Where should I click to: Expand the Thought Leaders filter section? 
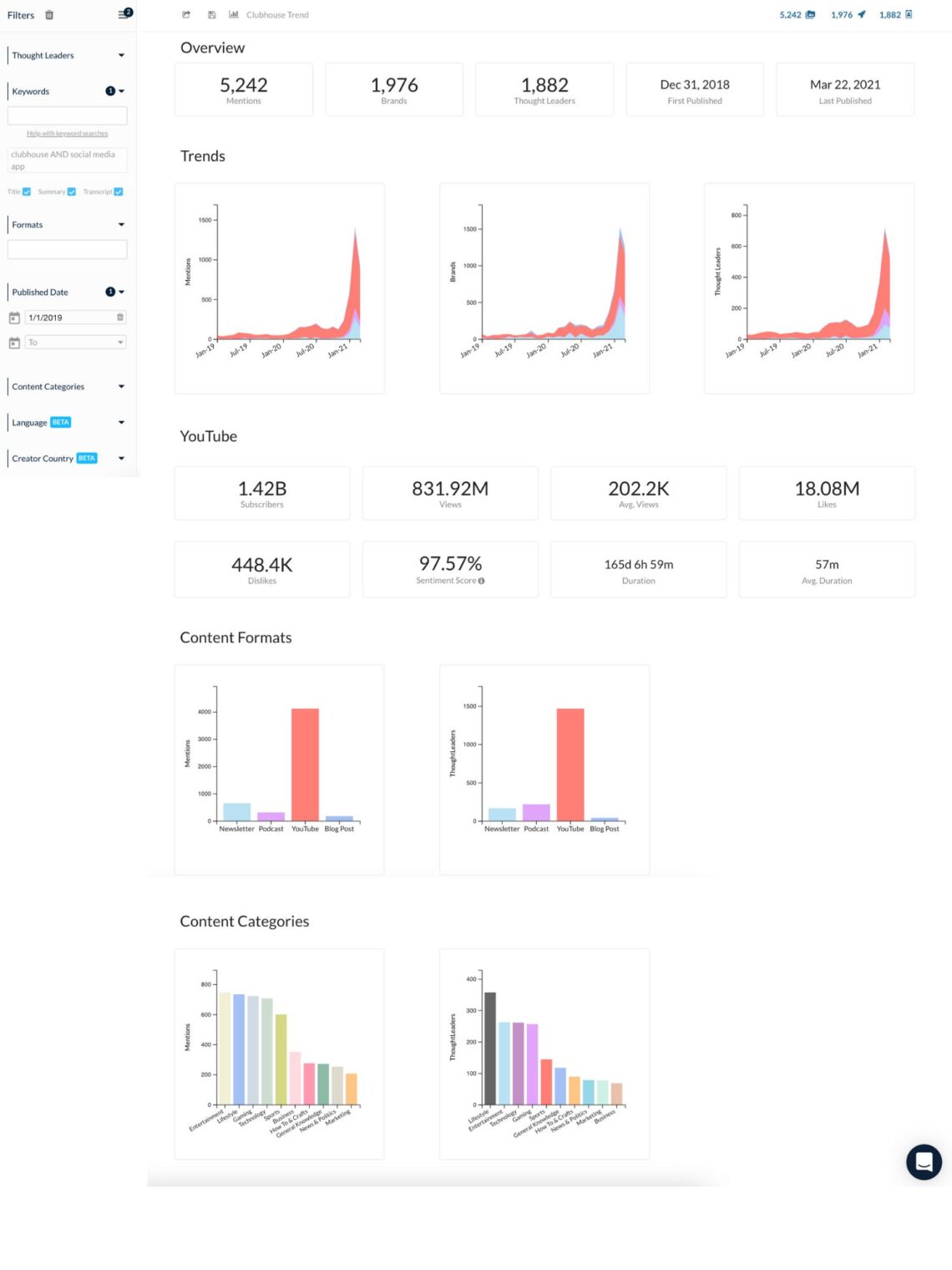click(121, 55)
